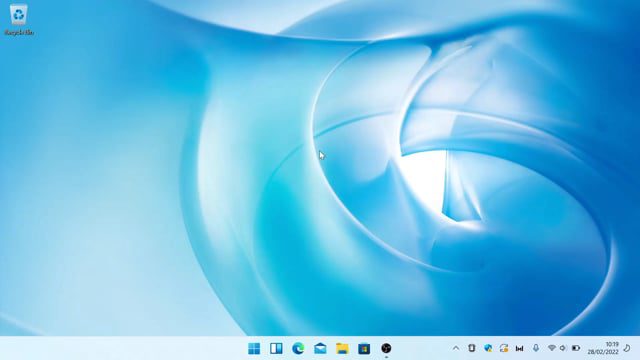
Task: Open the focus assist moon icon
Action: (627, 348)
